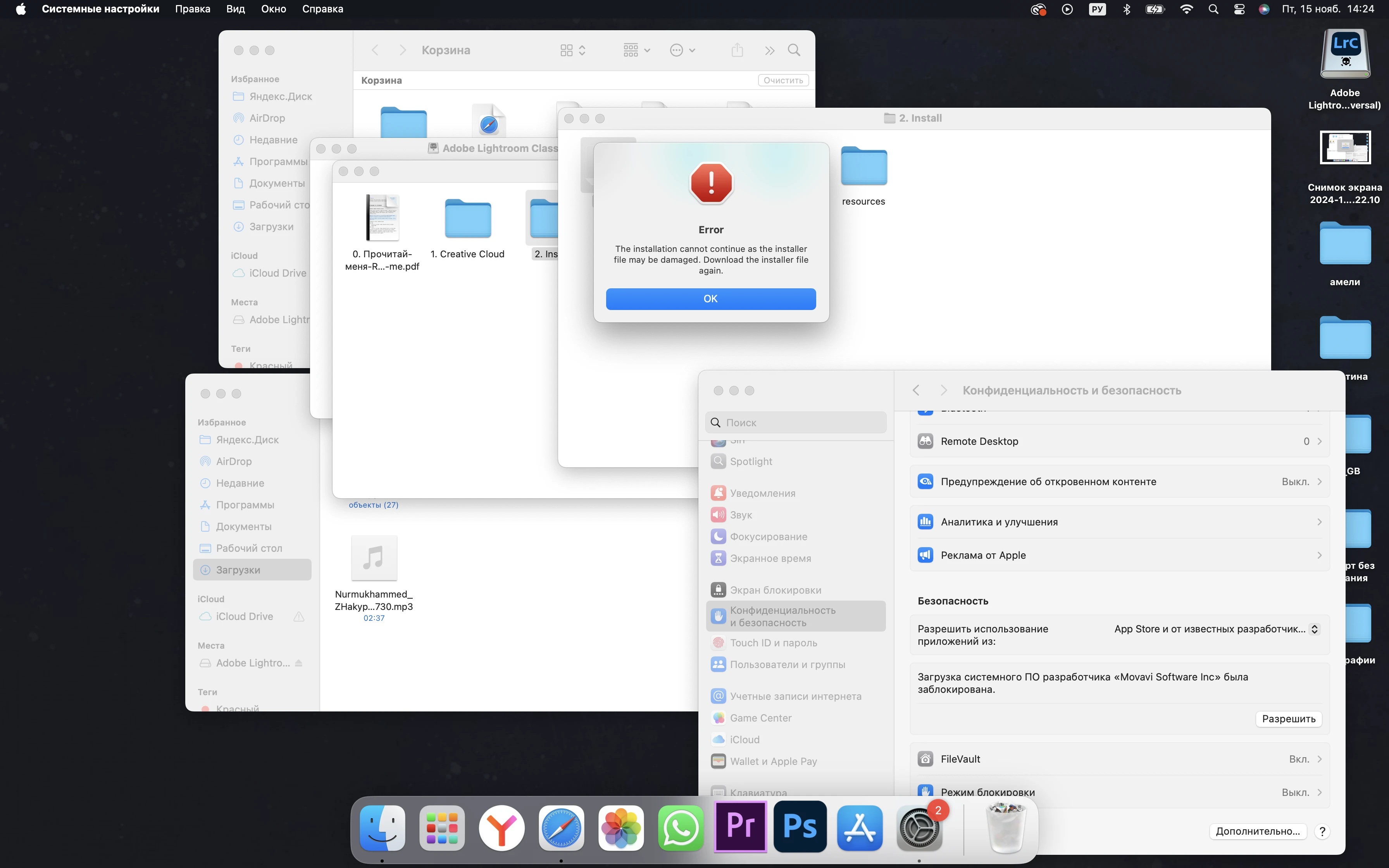Click the РУ input source indicator
Screen dimensions: 1389x868
1098,9
